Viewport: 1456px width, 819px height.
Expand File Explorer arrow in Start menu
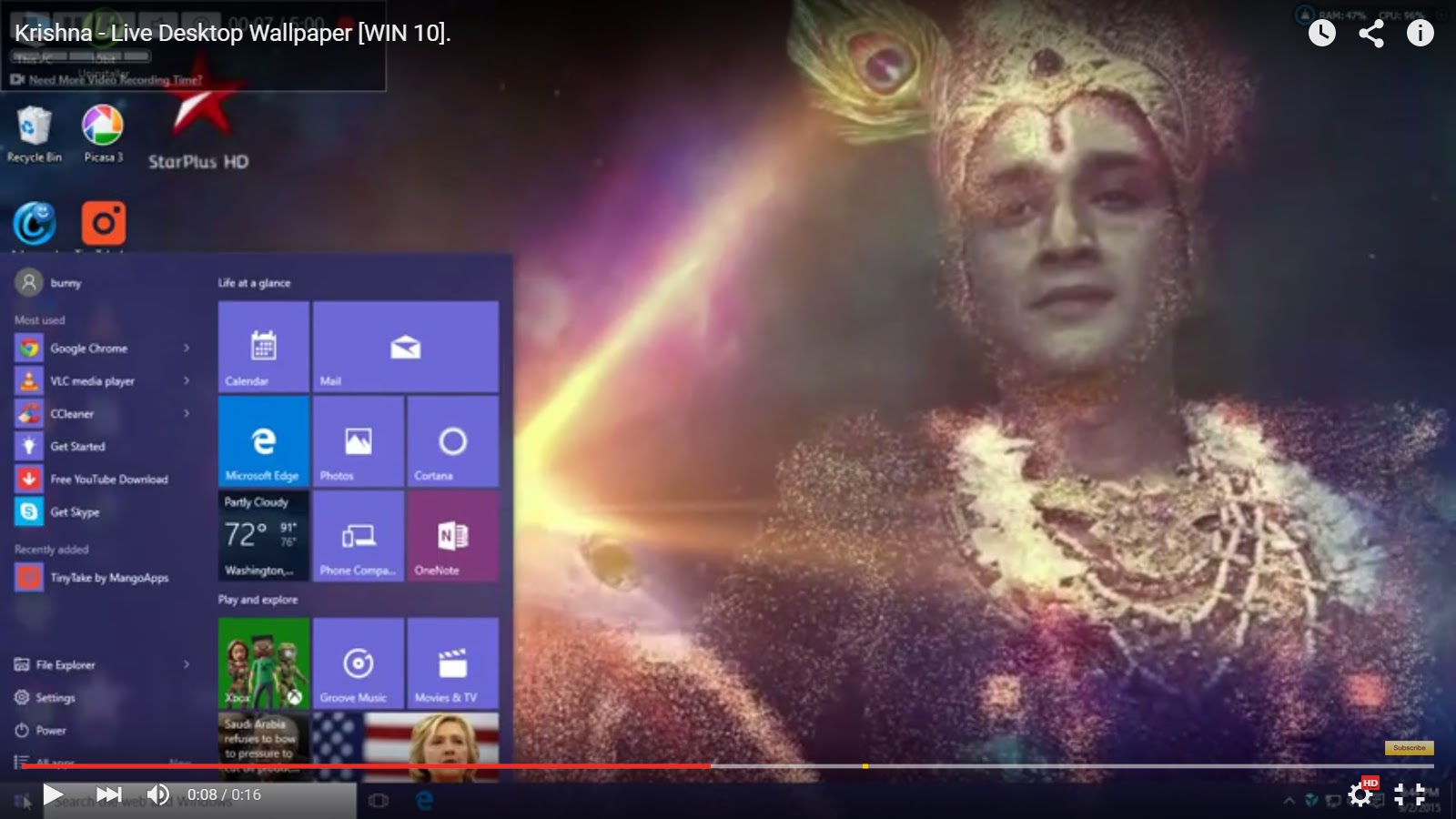[187, 665]
